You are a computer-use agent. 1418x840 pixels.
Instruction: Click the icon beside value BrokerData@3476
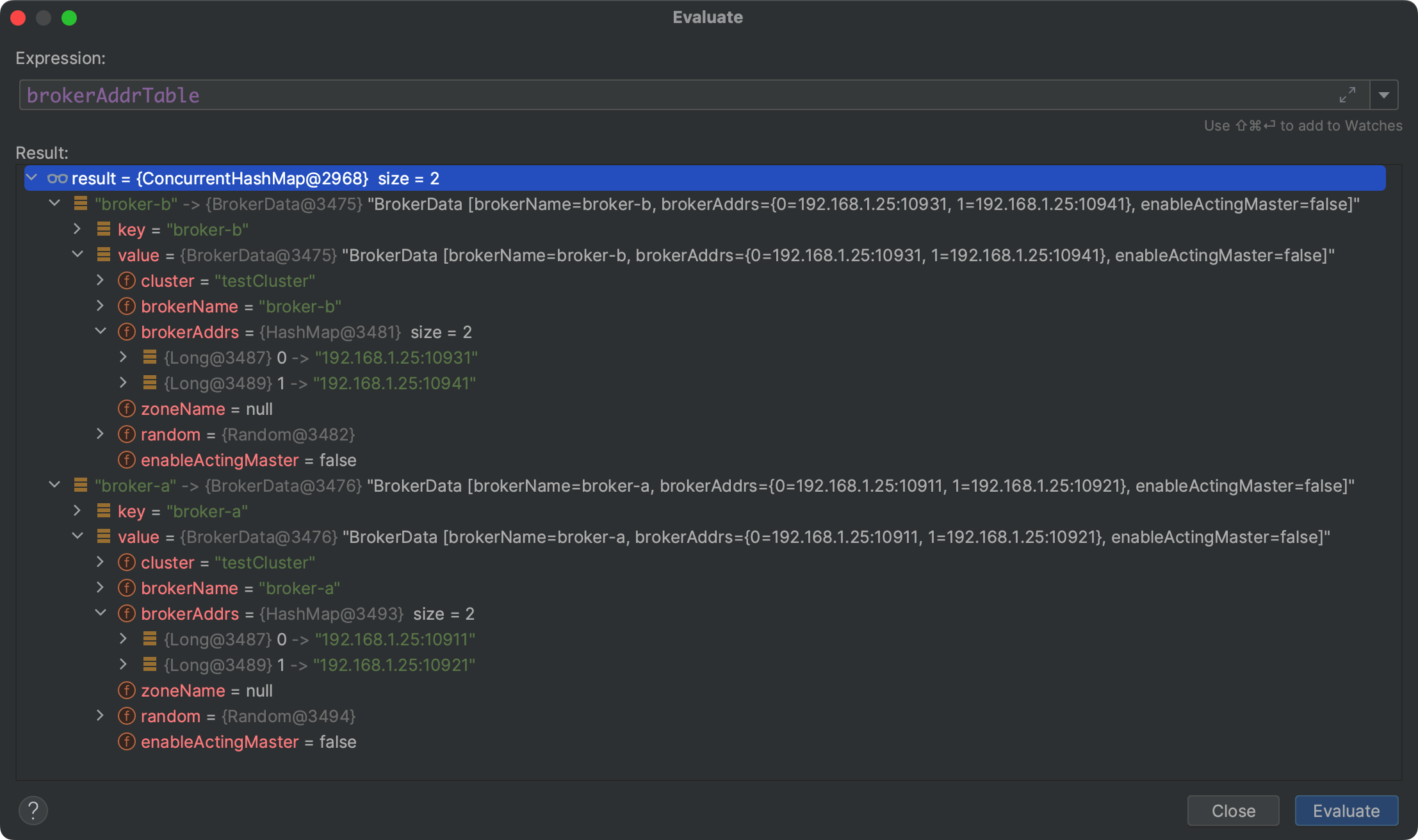104,537
